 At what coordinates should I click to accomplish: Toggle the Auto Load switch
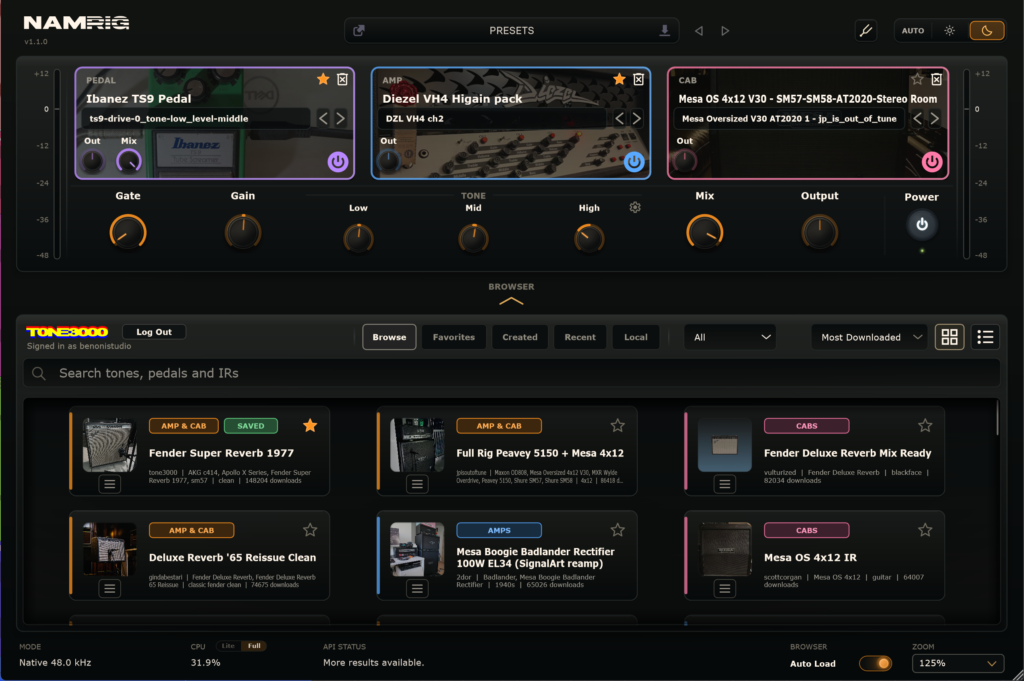tap(875, 663)
